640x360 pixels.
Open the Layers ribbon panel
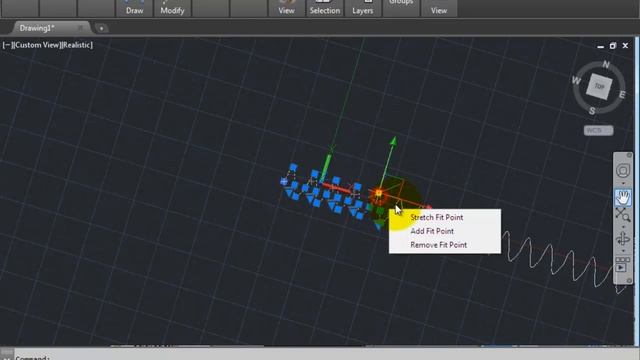pyautogui.click(x=362, y=8)
